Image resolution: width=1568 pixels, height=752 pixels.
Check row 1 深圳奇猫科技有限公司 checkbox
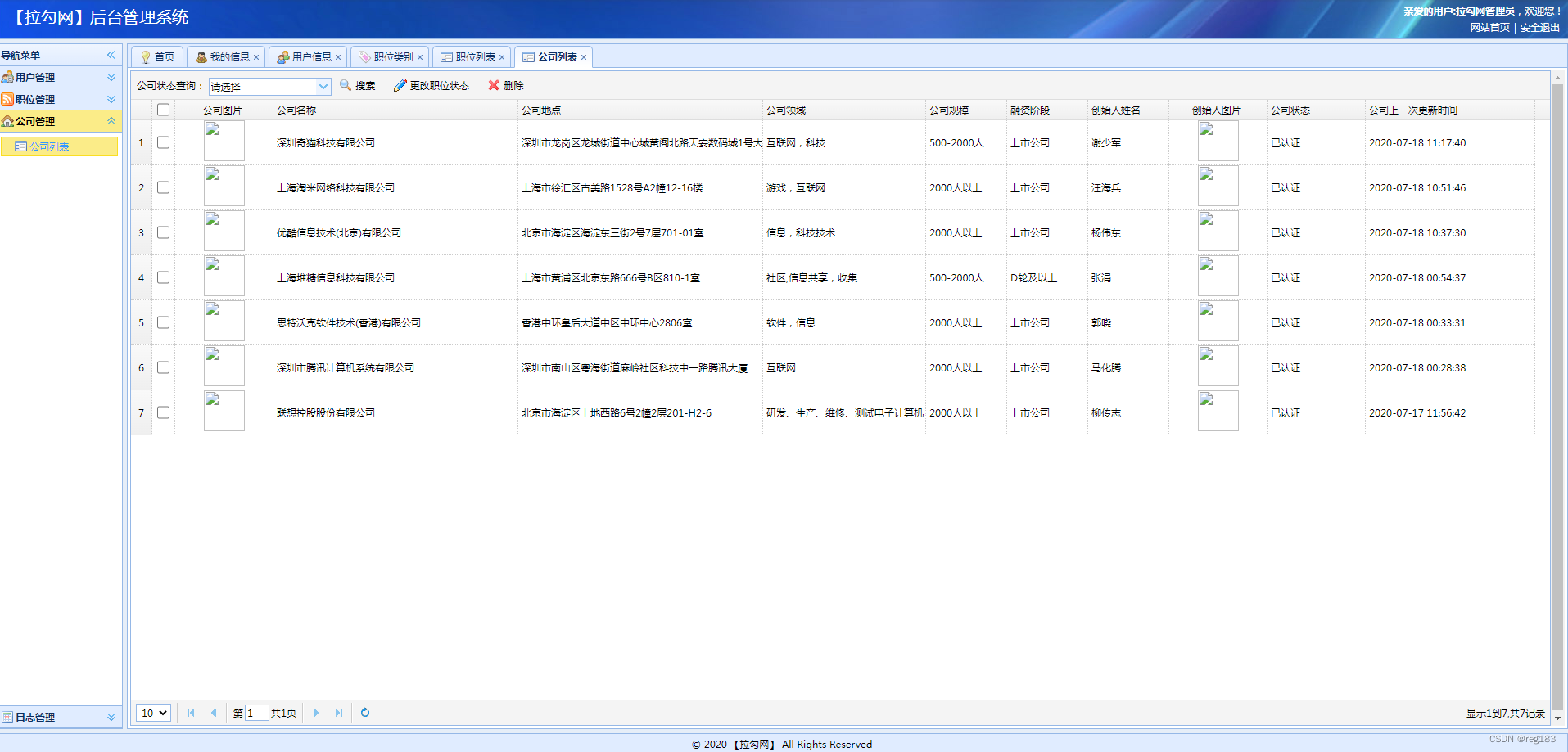coord(164,142)
